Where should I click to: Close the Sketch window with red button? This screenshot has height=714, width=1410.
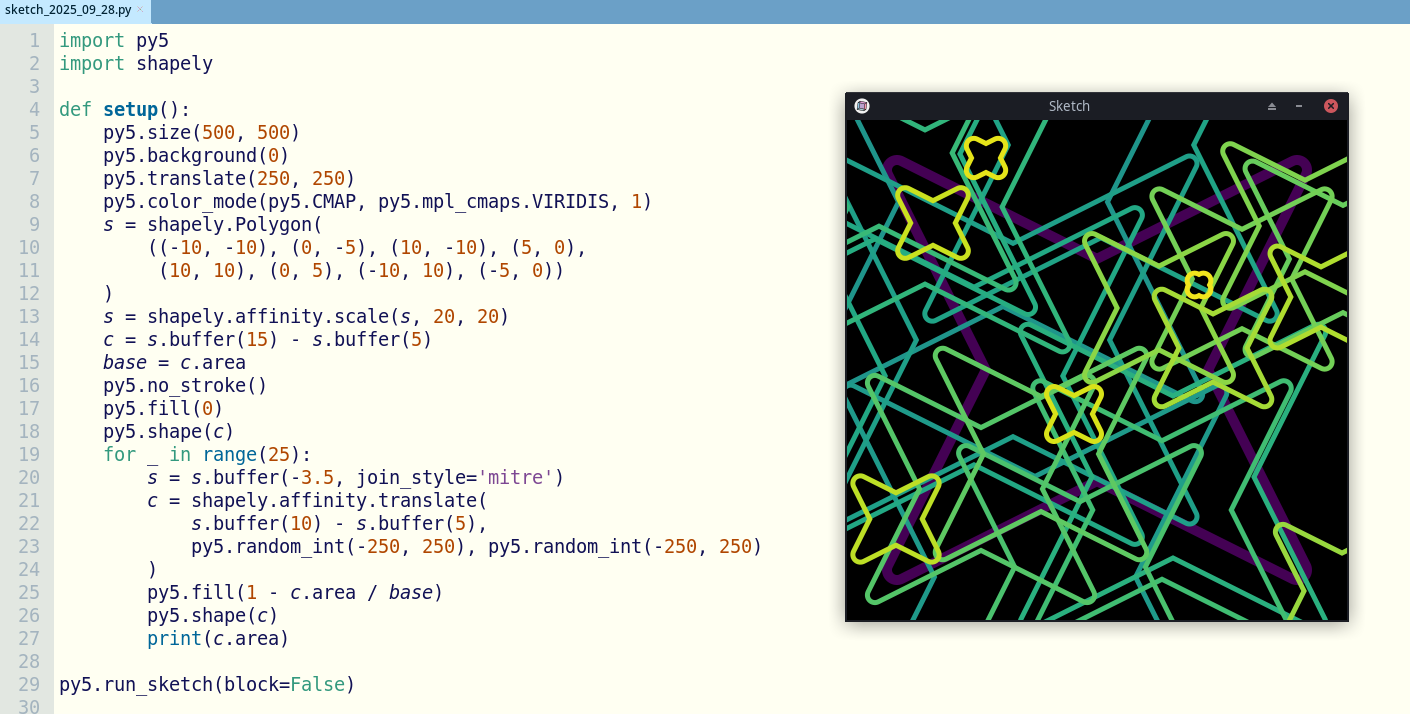click(1331, 106)
